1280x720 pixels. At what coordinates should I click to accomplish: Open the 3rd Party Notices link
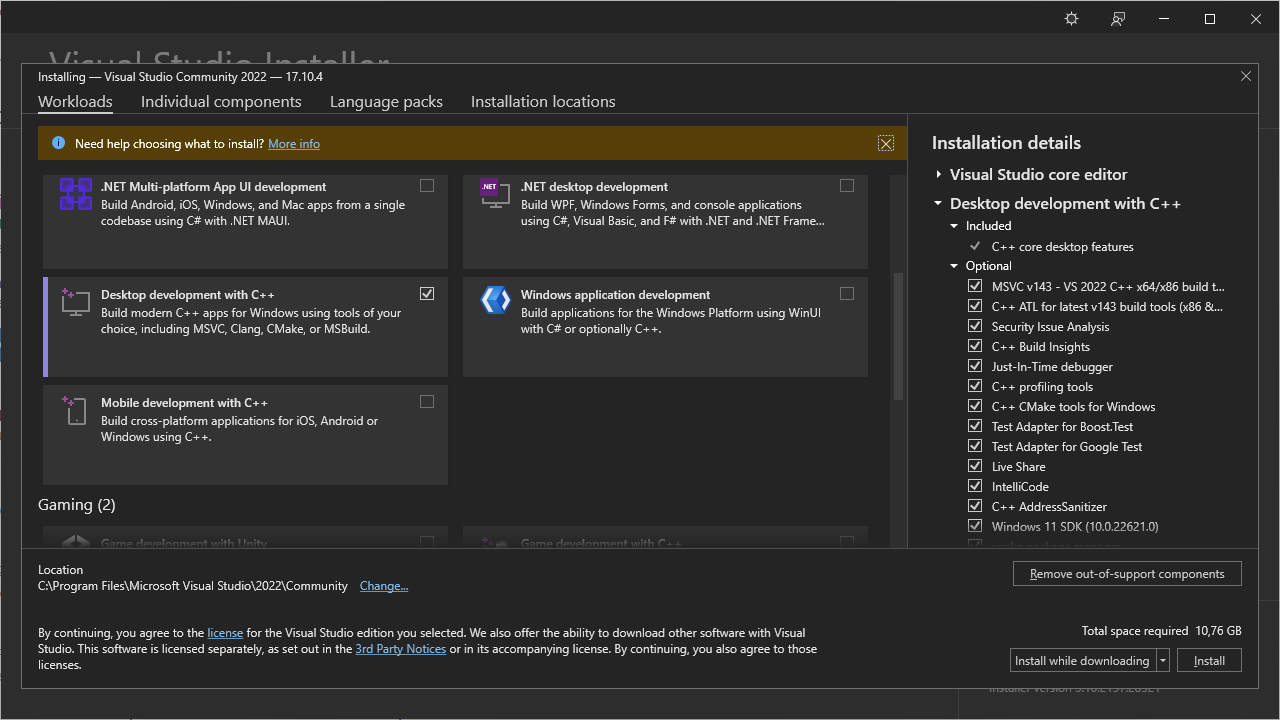[401, 649]
